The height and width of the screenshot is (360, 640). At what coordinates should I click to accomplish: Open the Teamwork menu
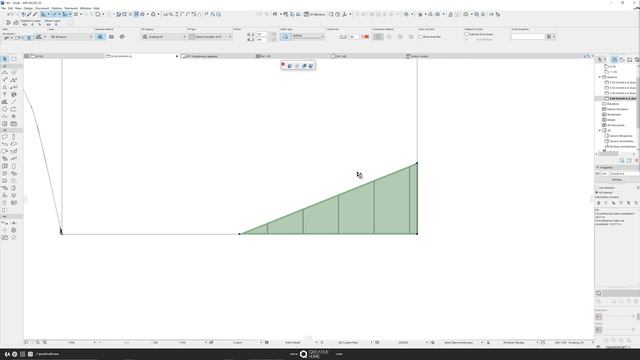coord(71,8)
